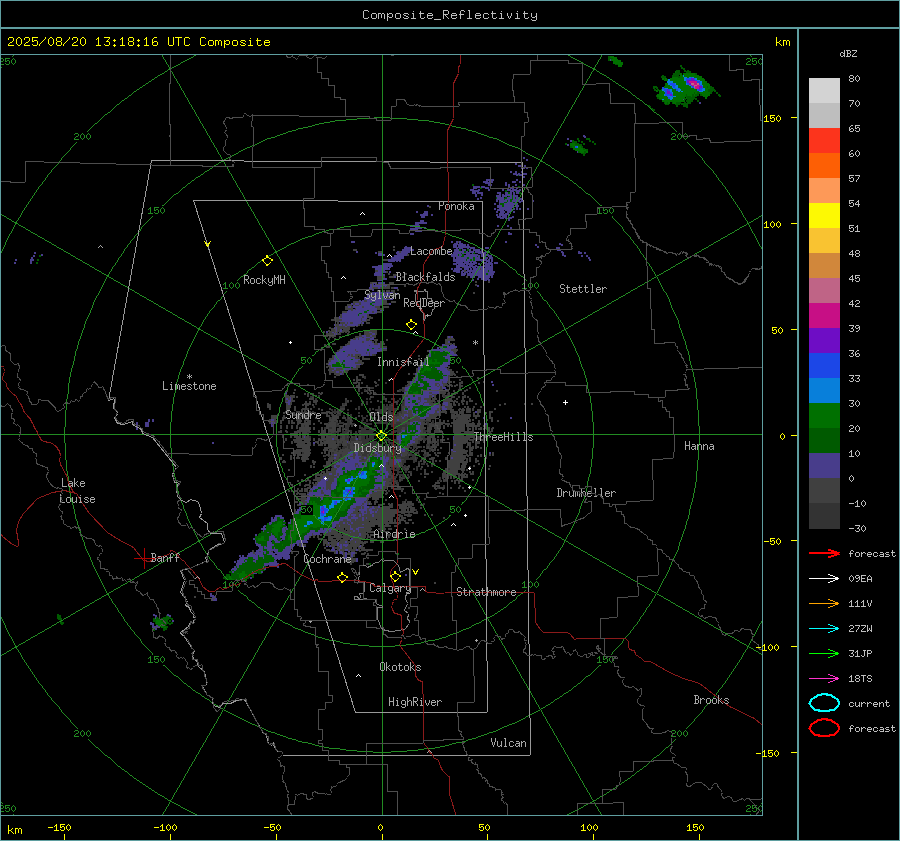Click the magenta 18TS arrow icon
The image size is (900, 841).
pos(824,679)
